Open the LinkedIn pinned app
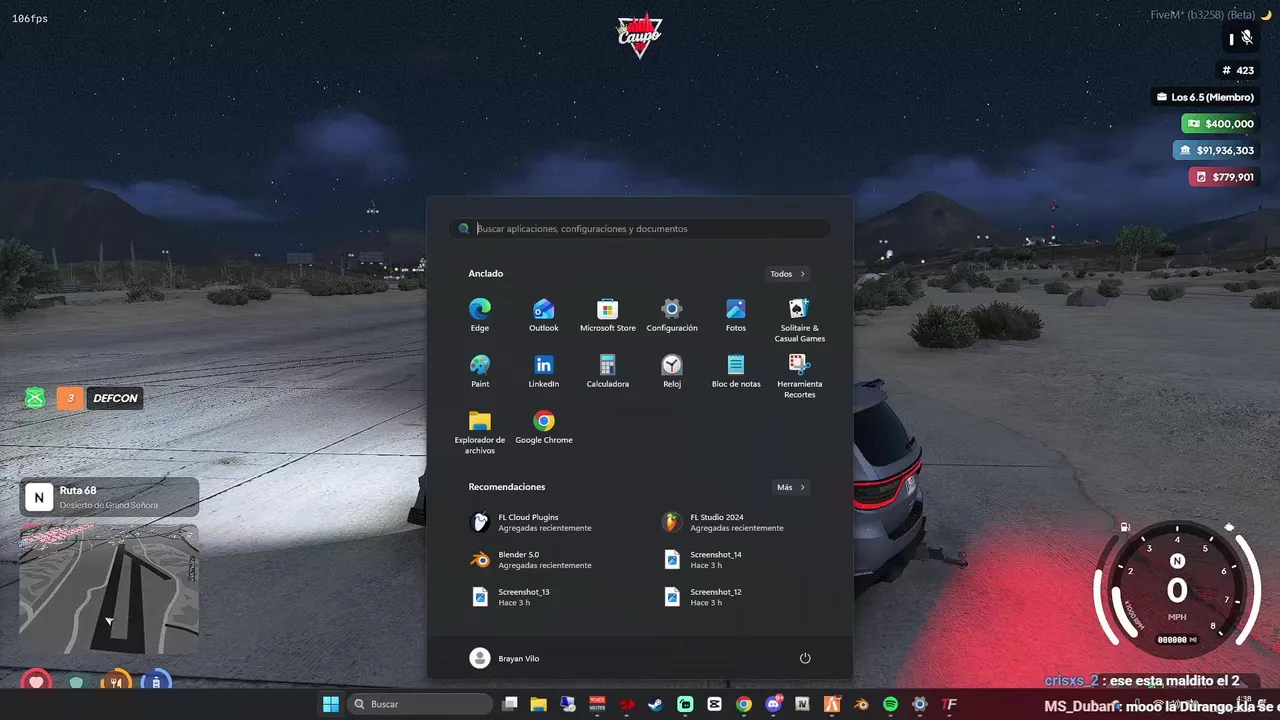 [544, 370]
